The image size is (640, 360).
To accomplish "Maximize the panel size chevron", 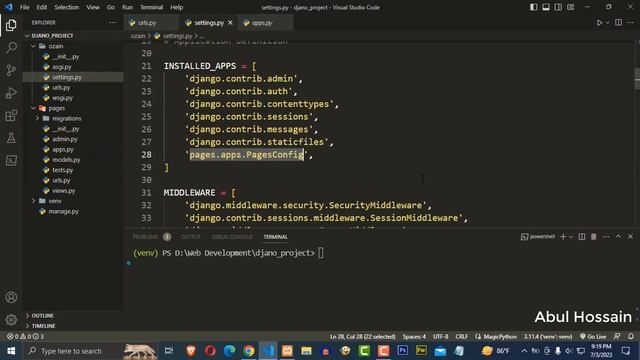I will pos(618,237).
